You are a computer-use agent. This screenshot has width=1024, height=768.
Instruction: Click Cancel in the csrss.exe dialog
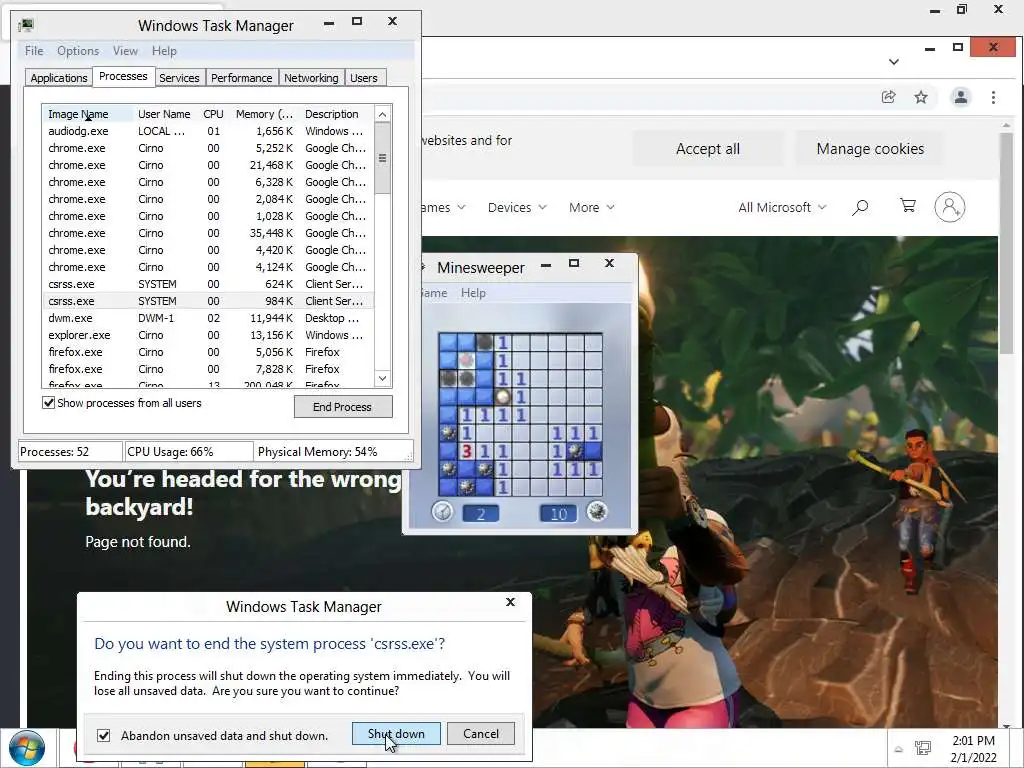coord(481,734)
